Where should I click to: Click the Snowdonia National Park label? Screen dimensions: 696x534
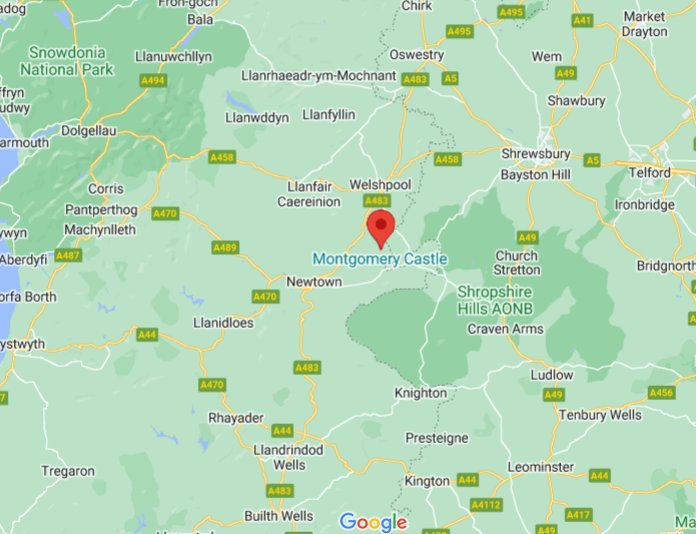coord(67,61)
